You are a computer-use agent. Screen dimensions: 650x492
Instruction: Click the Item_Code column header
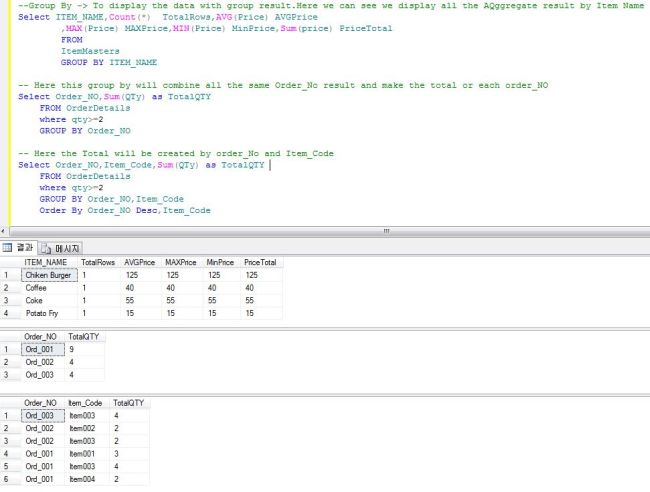(86, 402)
